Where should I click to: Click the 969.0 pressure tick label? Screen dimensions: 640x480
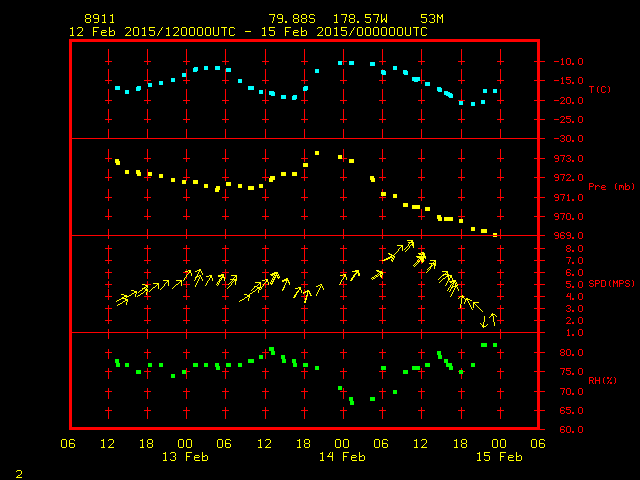(x=569, y=236)
